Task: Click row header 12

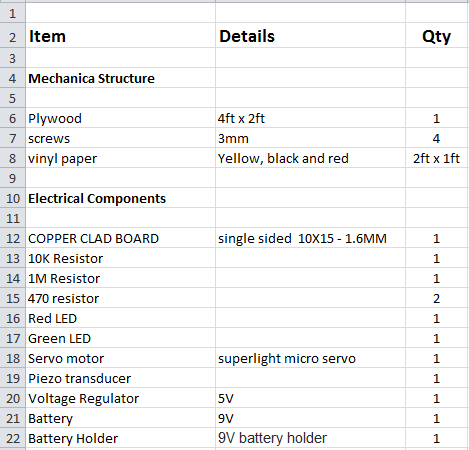Action: [x=12, y=238]
